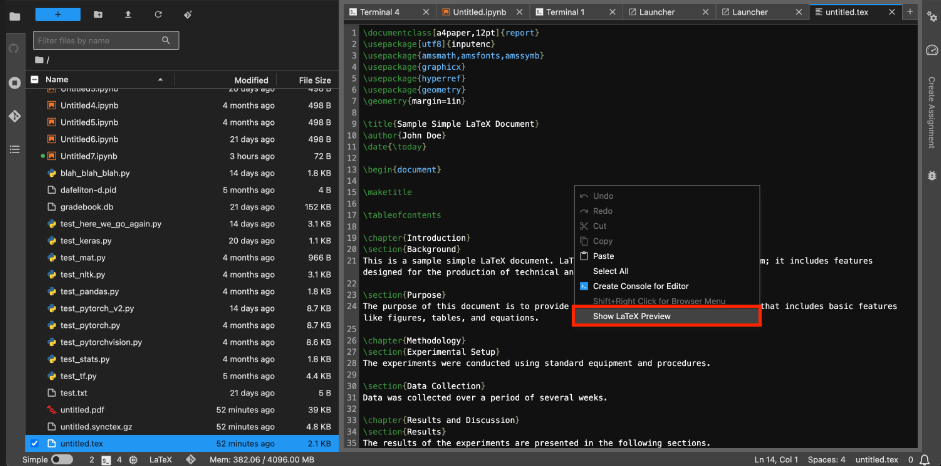The width and height of the screenshot is (941, 466).
Task: Create a new folder with toolbar icon
Action: (x=98, y=14)
